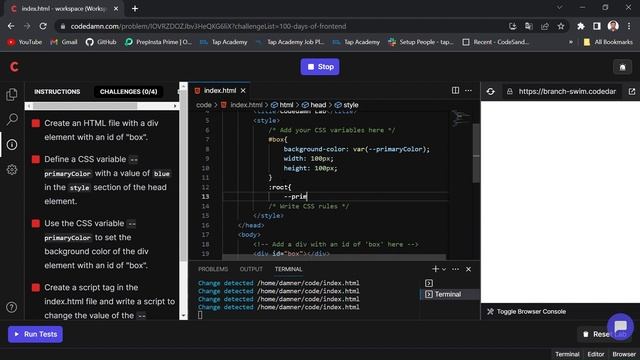Image resolution: width=640 pixels, height=360 pixels.
Task: Click the Stop button
Action: pyautogui.click(x=320, y=67)
